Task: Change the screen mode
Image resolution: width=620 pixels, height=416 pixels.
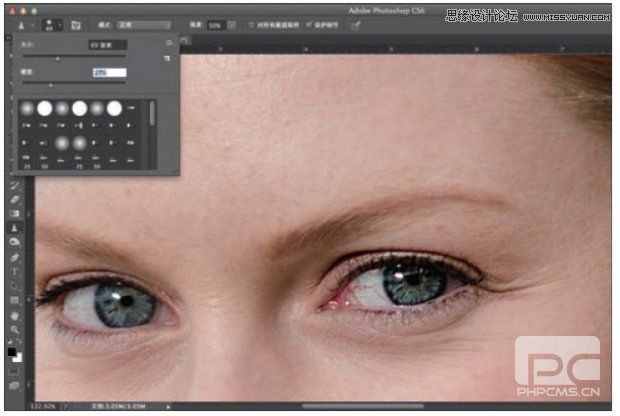Action: tap(14, 385)
